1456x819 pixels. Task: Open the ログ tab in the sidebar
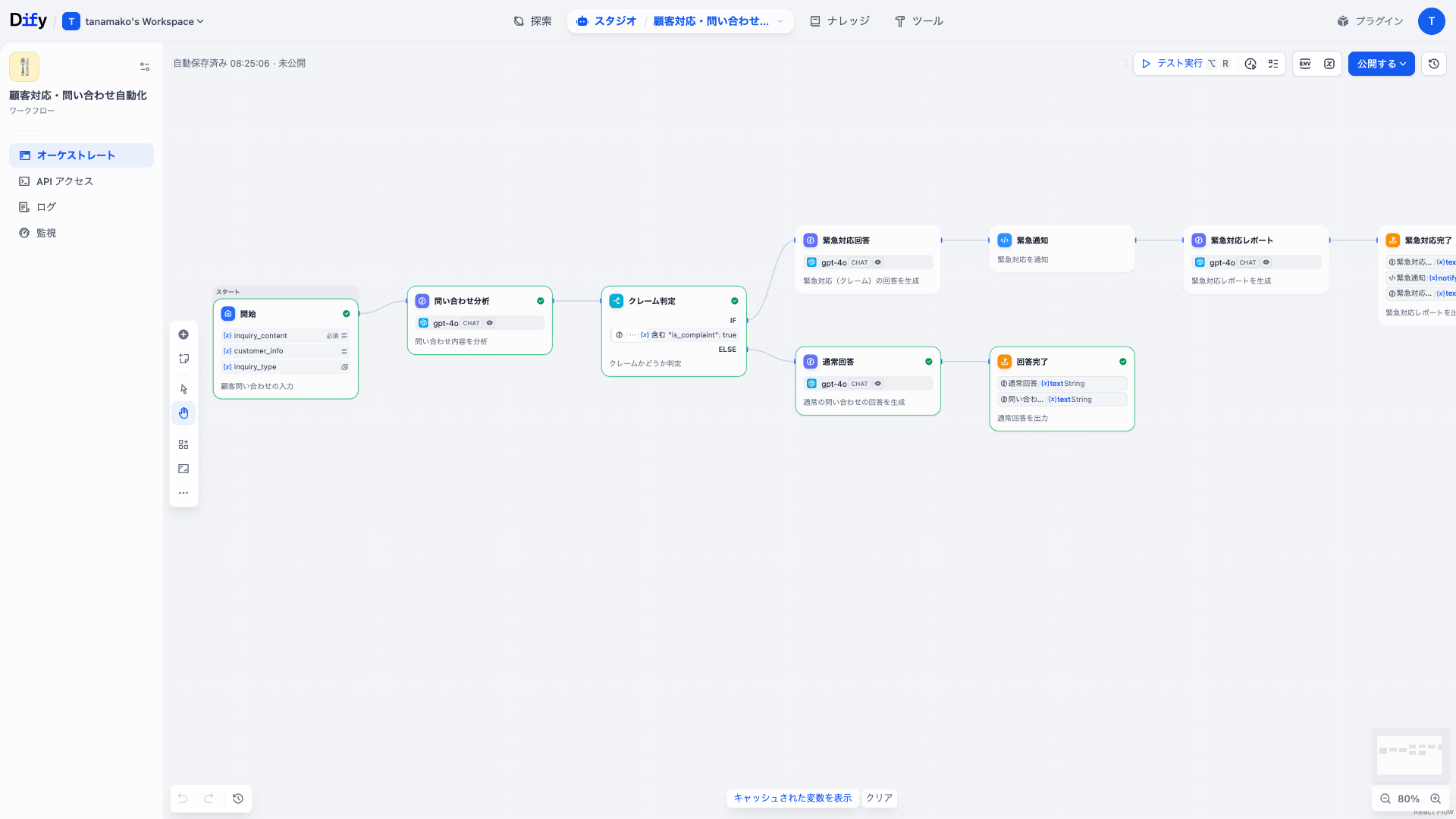pos(45,206)
